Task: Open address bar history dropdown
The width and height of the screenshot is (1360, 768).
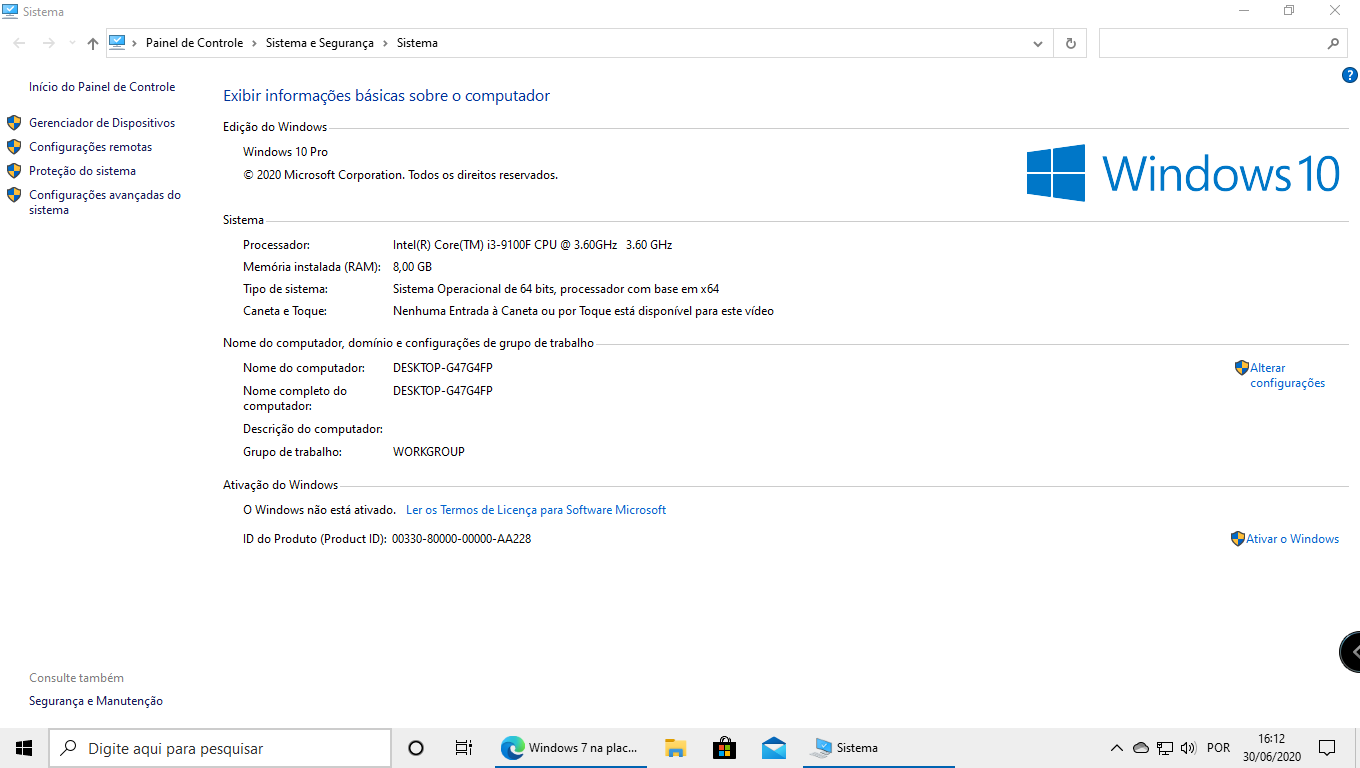Action: [1039, 43]
